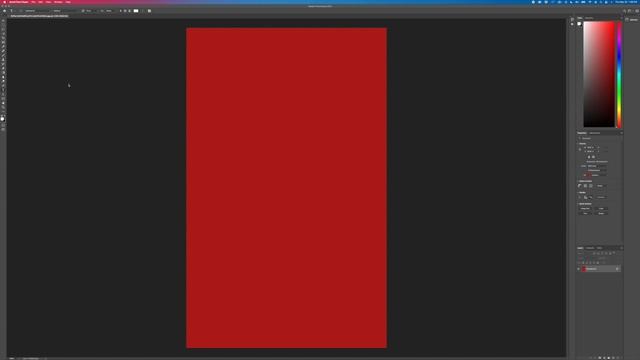Toggle grid in Rulers & Grids section
Image resolution: width=640 pixels, height=360 pixels.
point(585,186)
